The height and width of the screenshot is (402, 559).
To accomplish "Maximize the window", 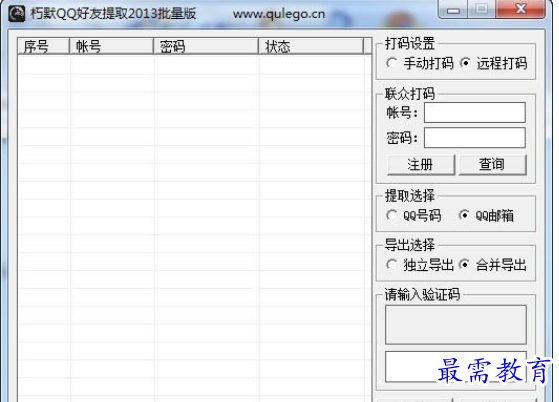I will pos(481,9).
